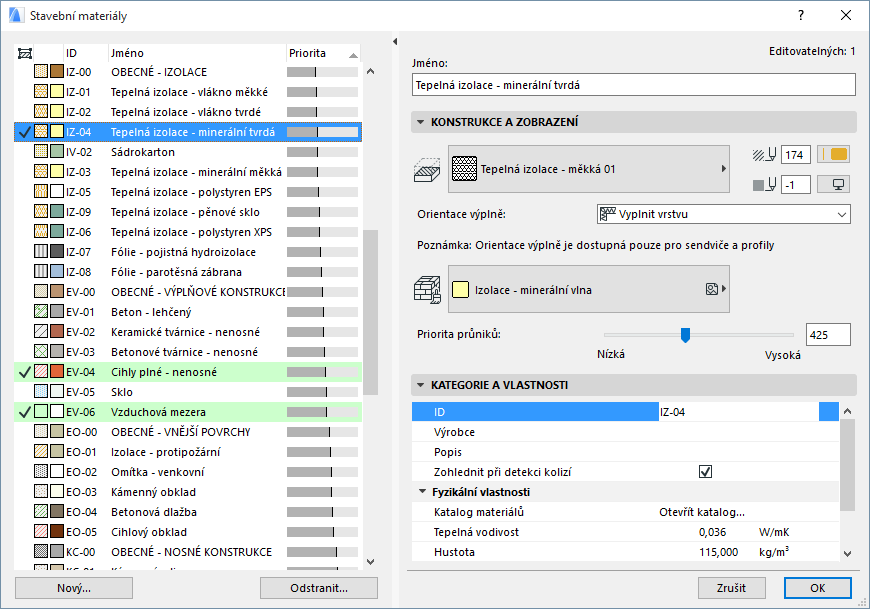This screenshot has width=870, height=609.
Task: Click the Tepelná vodivost value 0,036
Action: pos(712,532)
